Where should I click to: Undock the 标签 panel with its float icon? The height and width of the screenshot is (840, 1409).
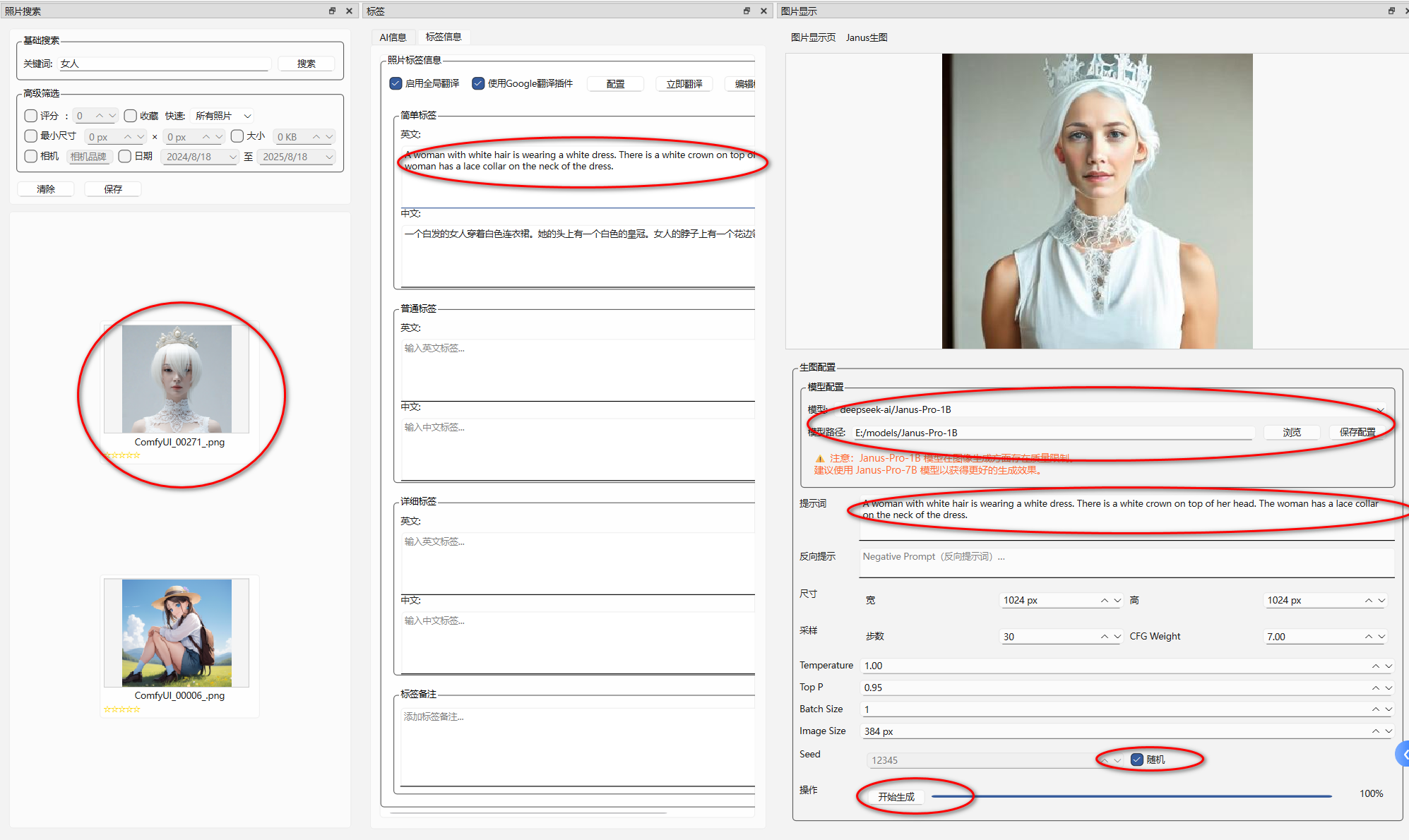pos(747,11)
